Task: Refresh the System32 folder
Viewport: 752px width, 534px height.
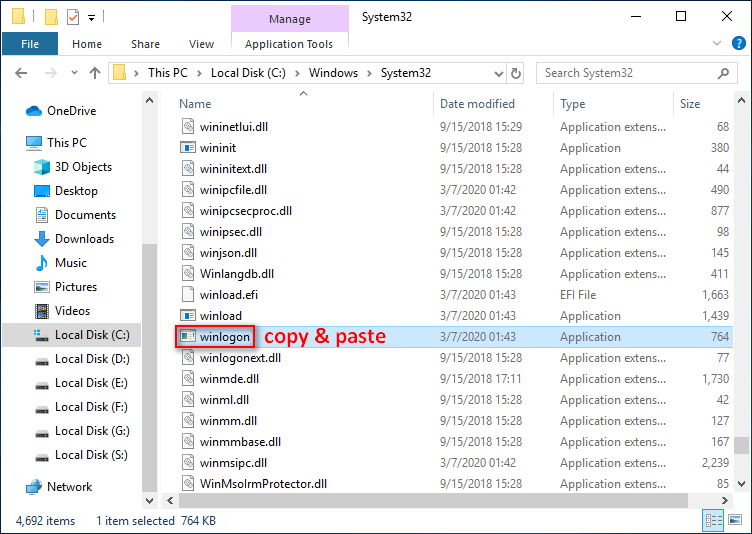Action: pos(516,73)
